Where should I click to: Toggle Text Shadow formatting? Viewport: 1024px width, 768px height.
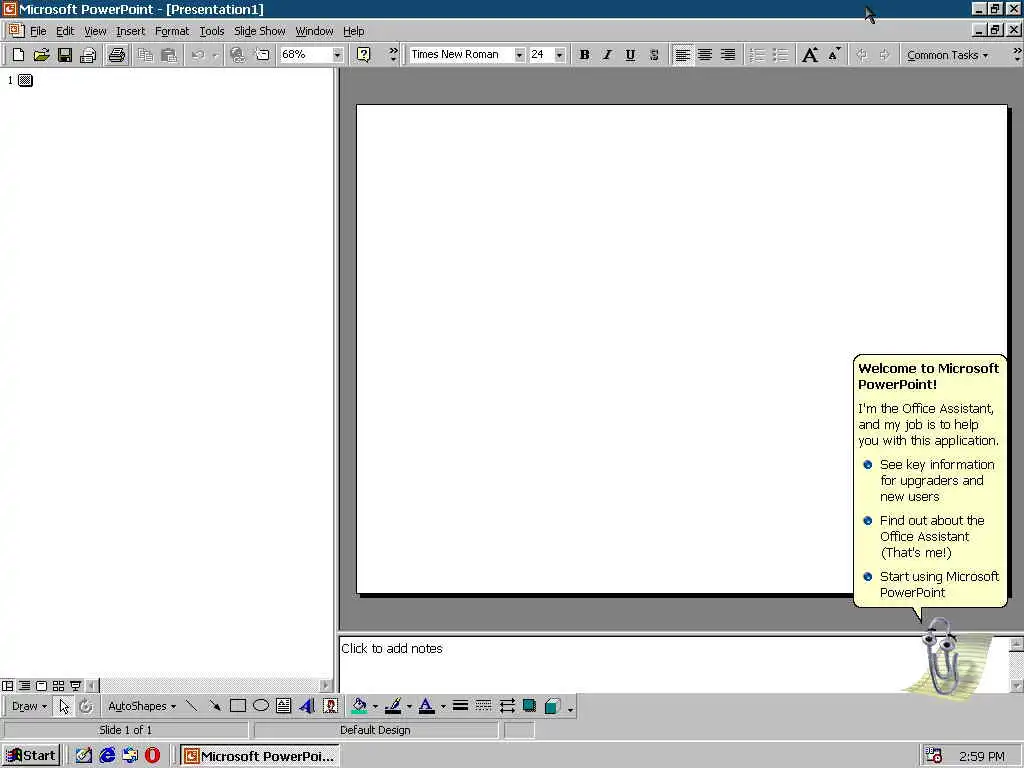point(654,55)
